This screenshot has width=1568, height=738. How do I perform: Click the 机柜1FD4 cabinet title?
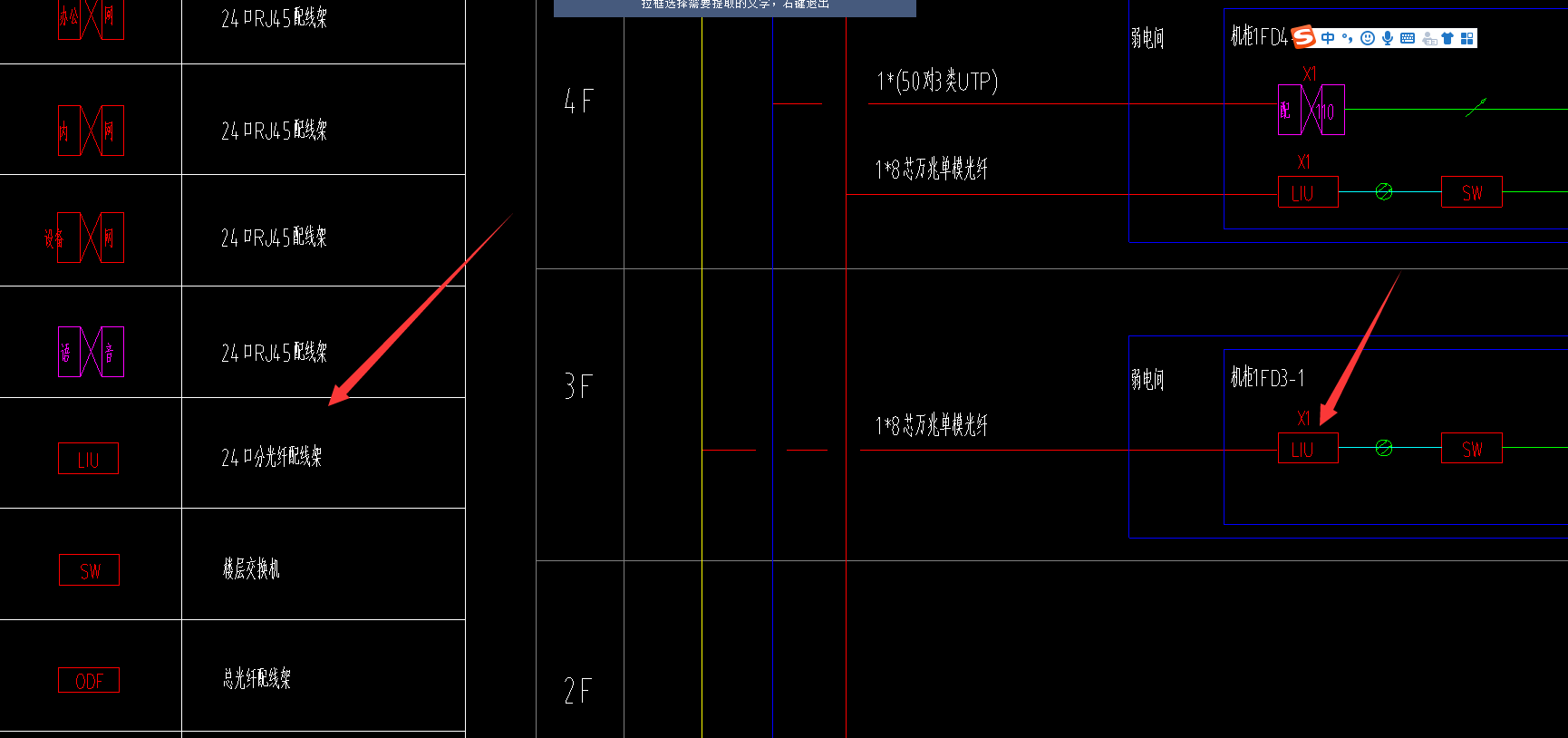click(1258, 37)
